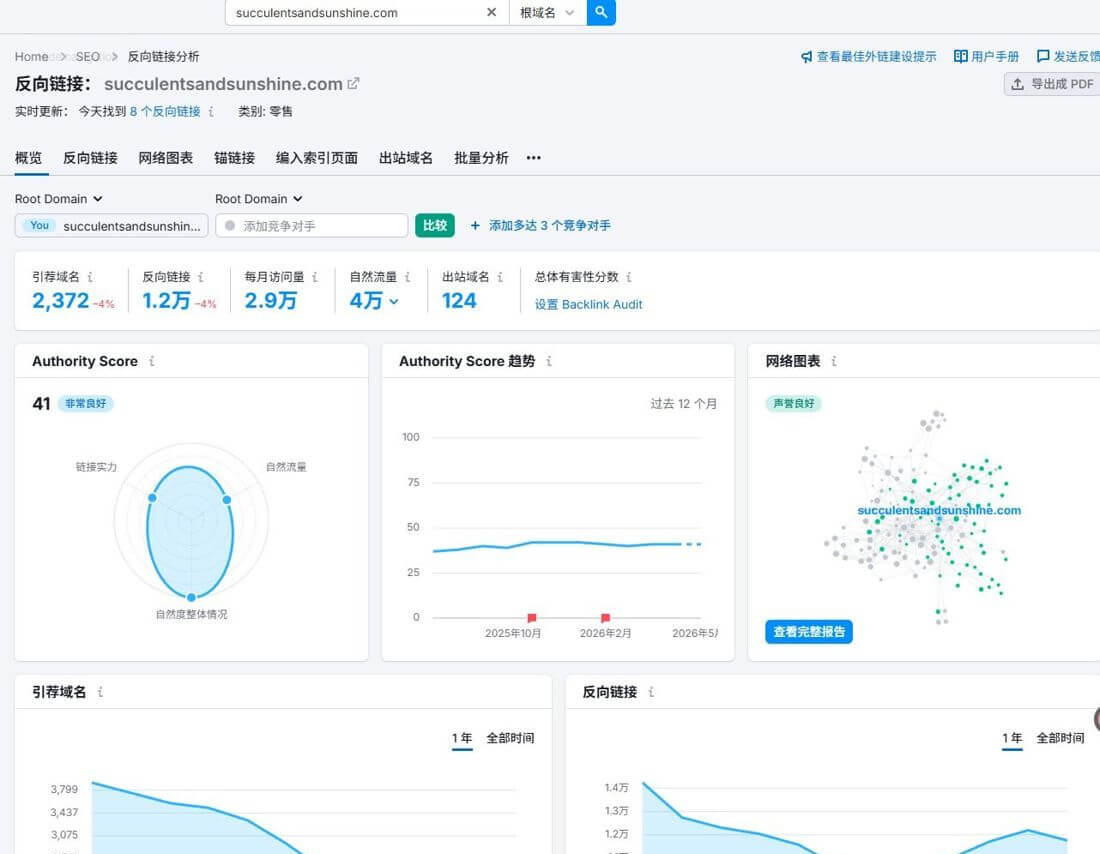Click the info icon beside 出站域名 metric
Image resolution: width=1100 pixels, height=854 pixels.
(500, 277)
